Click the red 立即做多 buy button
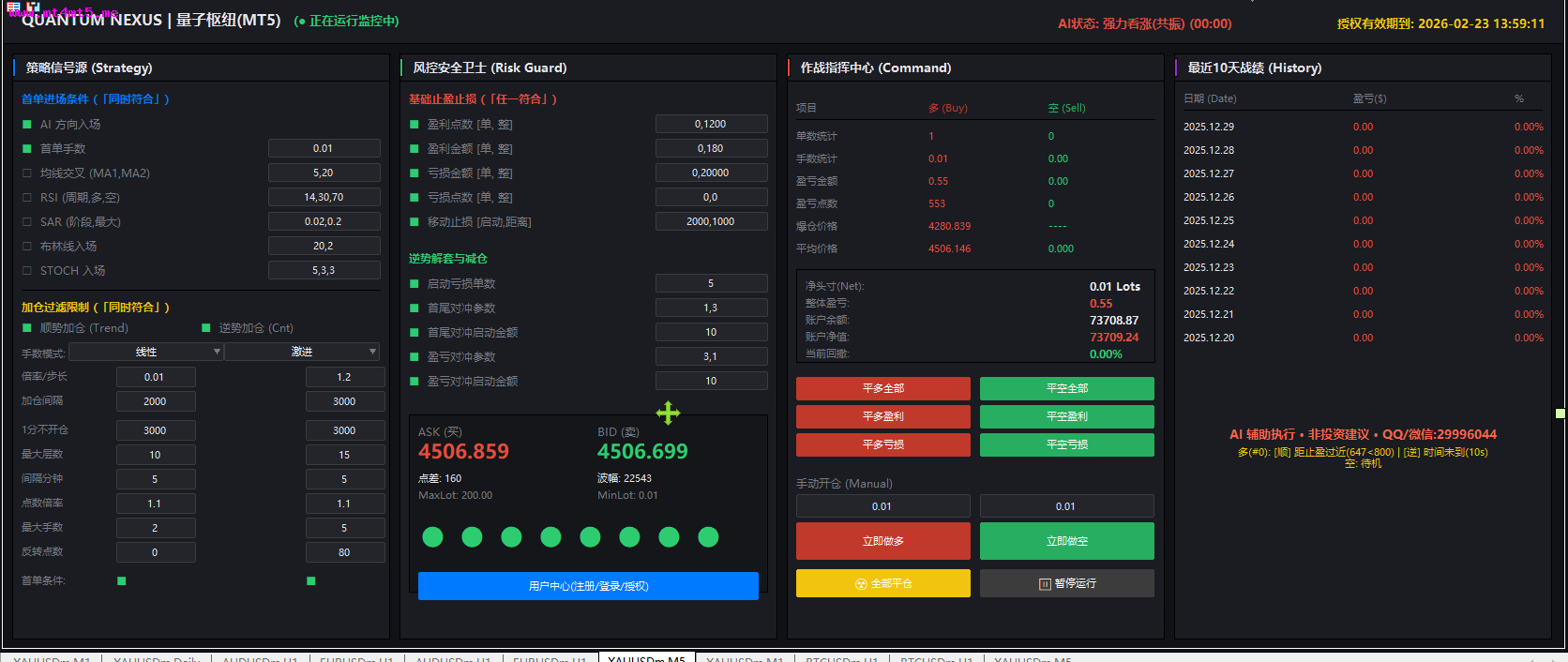Viewport: 1568px width, 662px height. point(882,541)
